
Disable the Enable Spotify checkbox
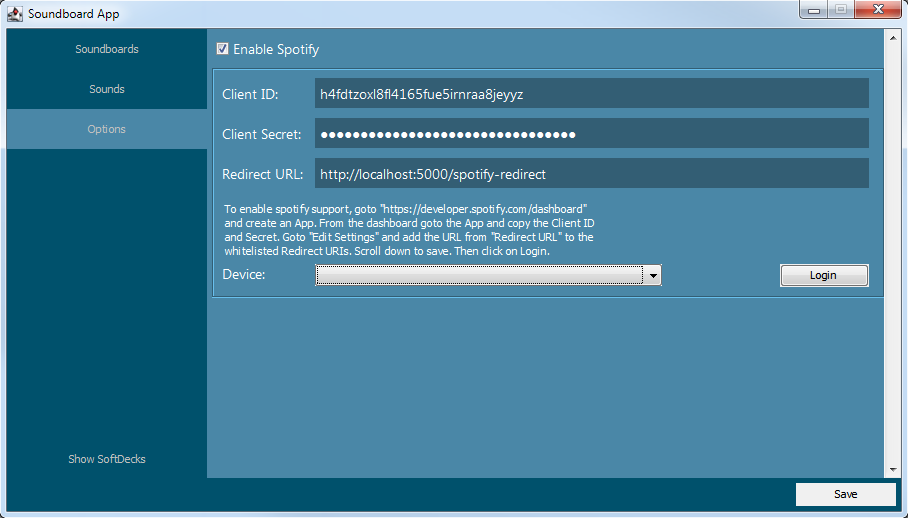coord(222,49)
